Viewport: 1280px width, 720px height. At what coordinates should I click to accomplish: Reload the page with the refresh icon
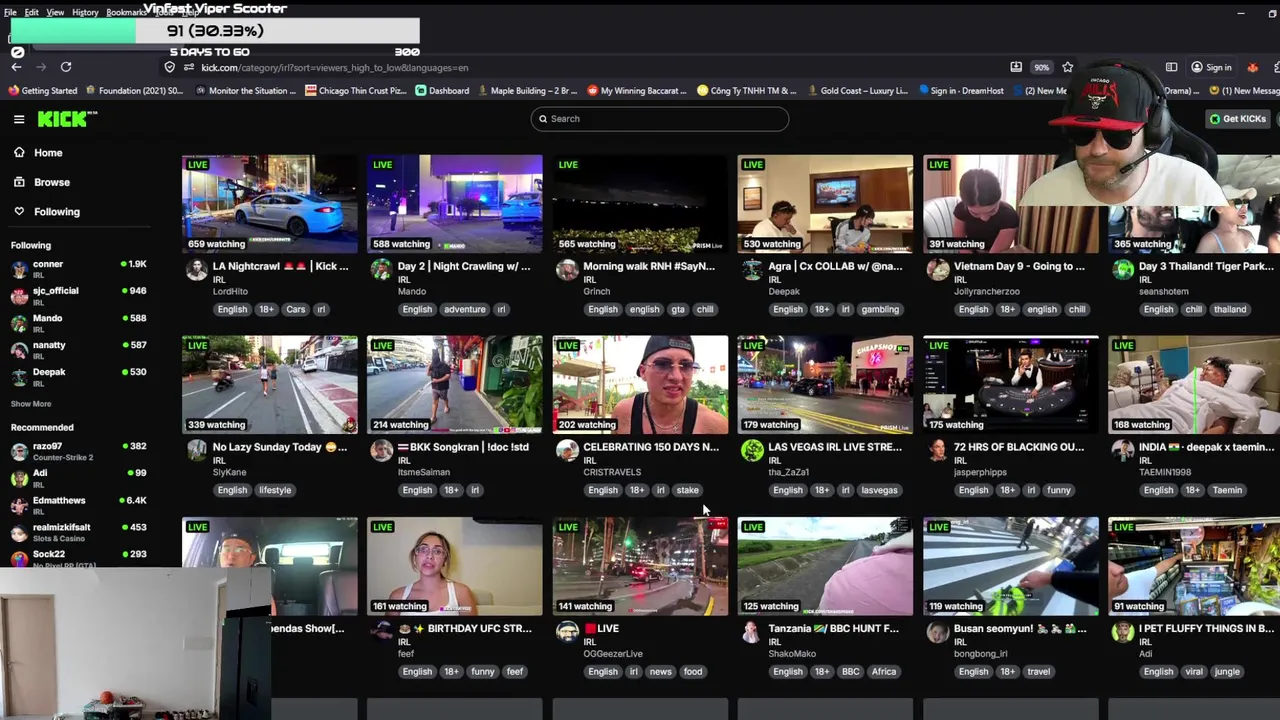(x=66, y=67)
